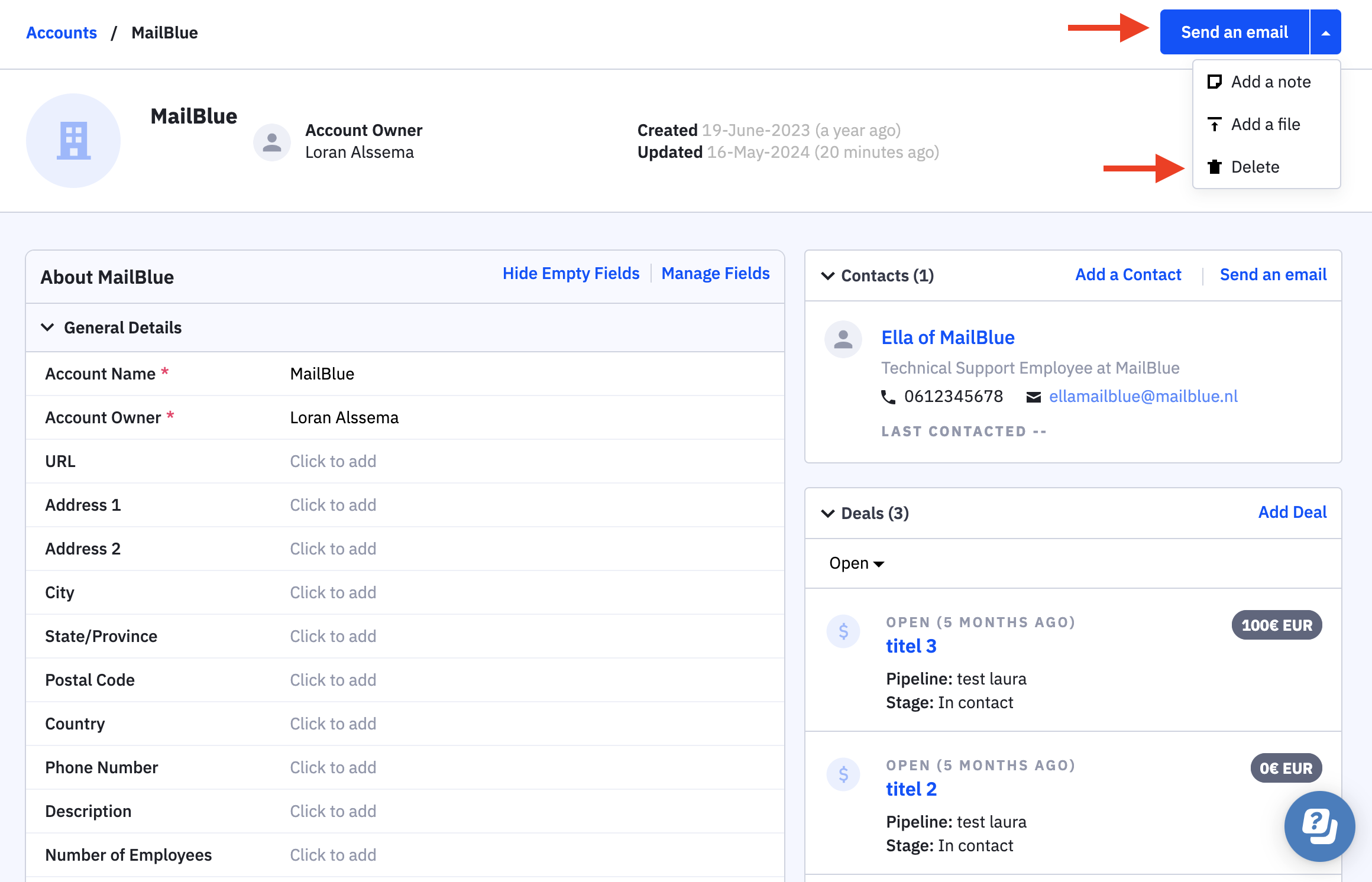Image resolution: width=1372 pixels, height=882 pixels.
Task: Collapse the General Details section
Action: point(47,327)
